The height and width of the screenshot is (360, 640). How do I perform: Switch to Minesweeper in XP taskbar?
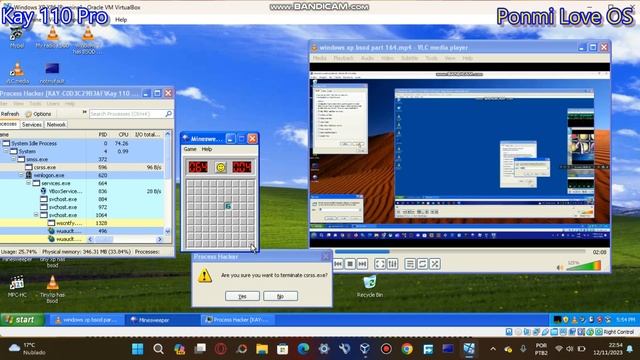click(163, 320)
